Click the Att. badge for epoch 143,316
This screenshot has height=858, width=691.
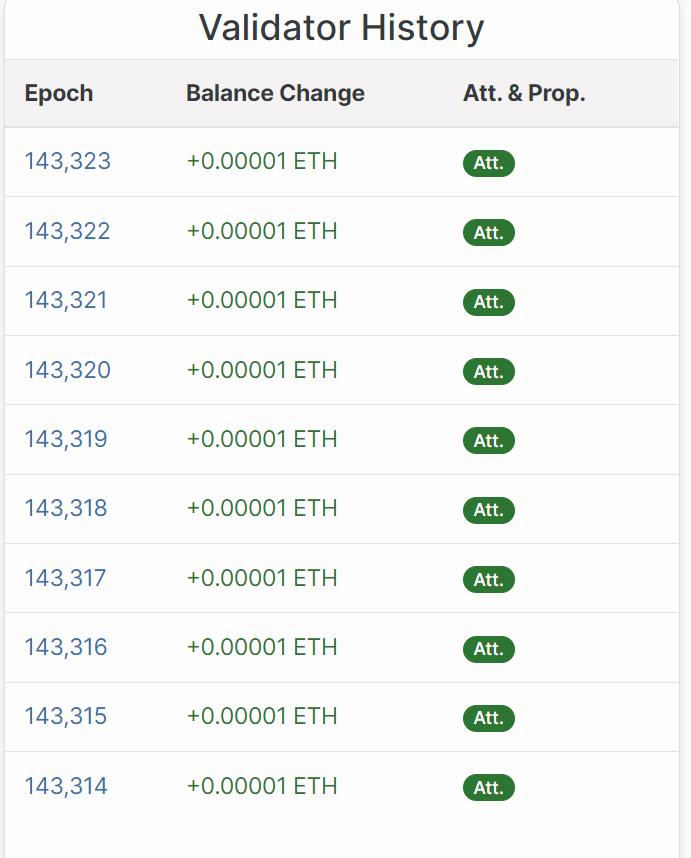pos(488,649)
